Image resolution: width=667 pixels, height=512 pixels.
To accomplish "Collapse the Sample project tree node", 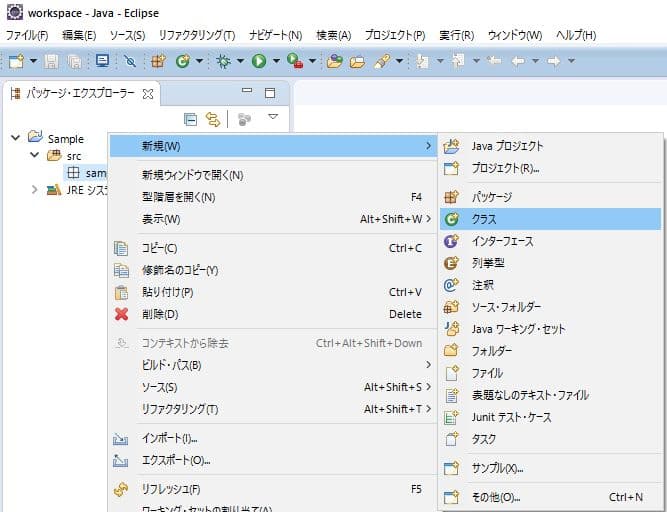I will coord(15,138).
